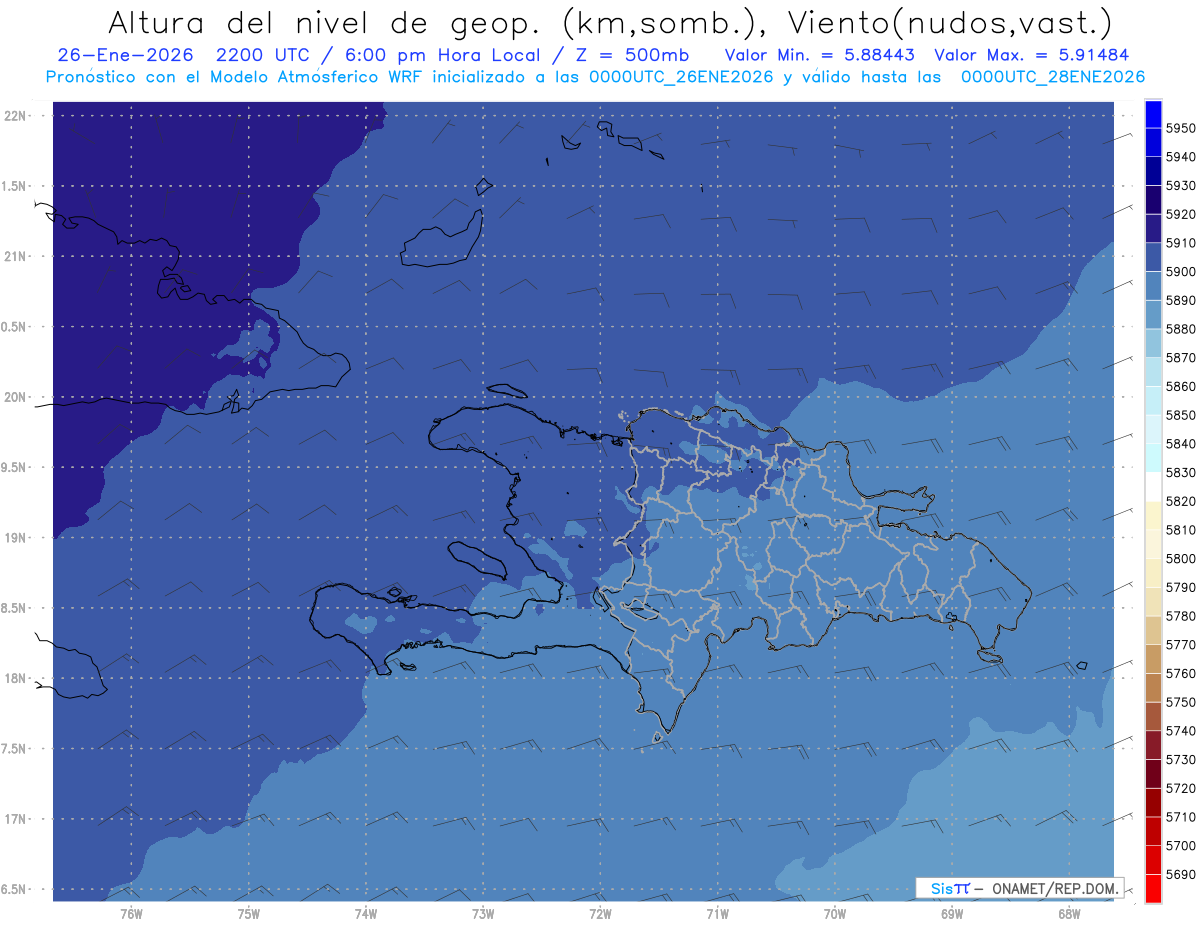Screen dimensions: 1200x927
Task: Click the bright blue colorbar segment above 5950
Action: point(1153,114)
